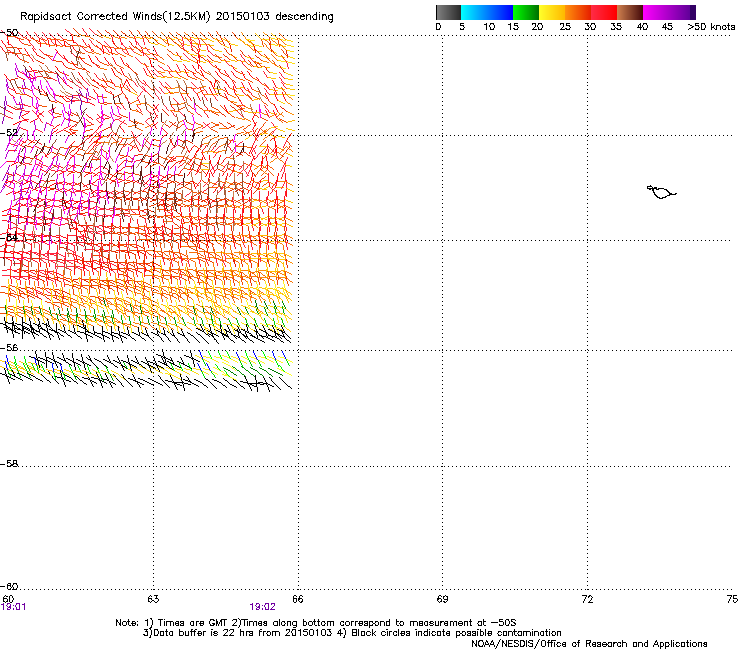Click the magenta 40-45 knots legend segment
The image size is (740, 650).
click(656, 12)
